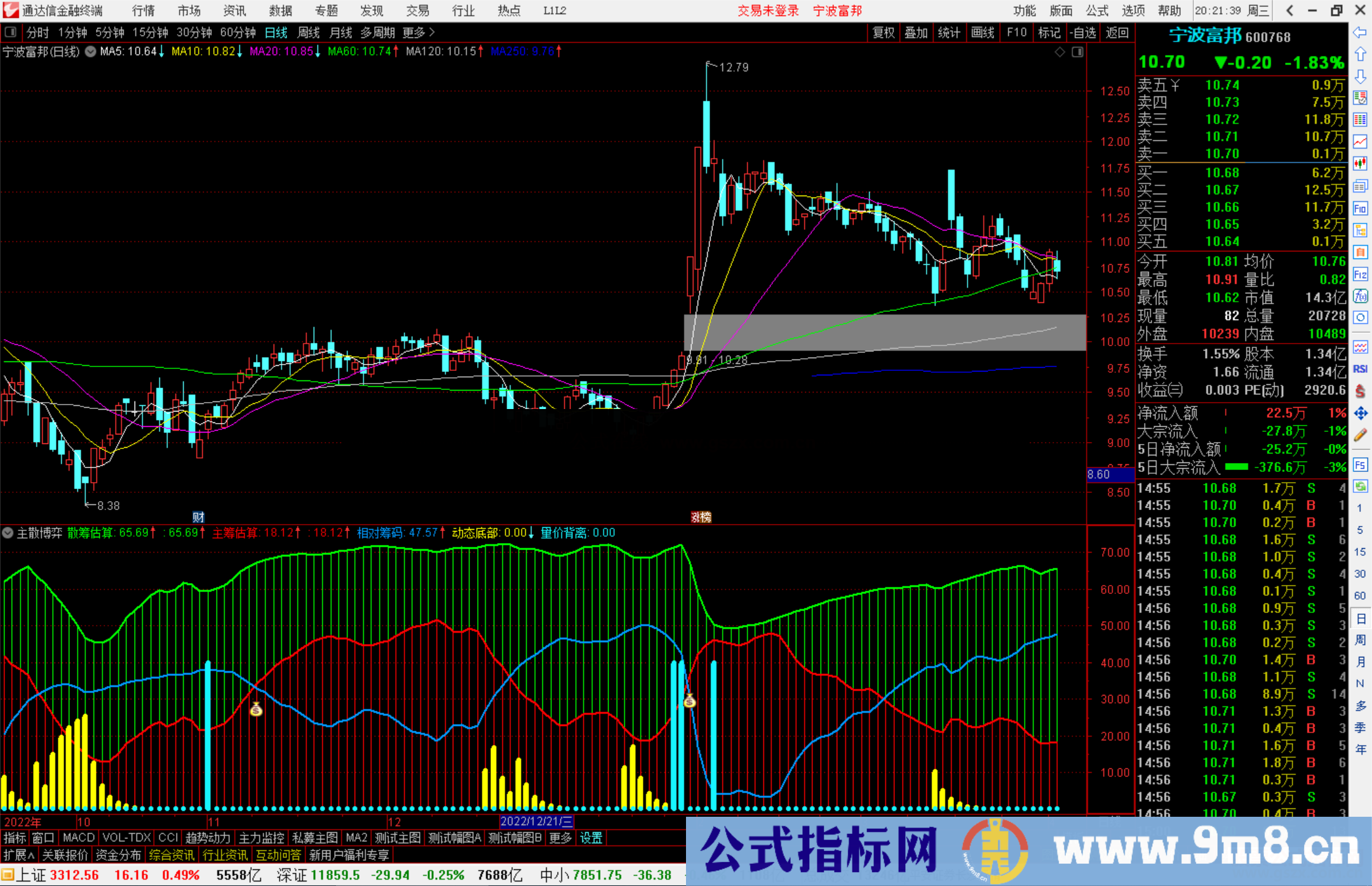Open the F10 company info panel
This screenshot has height=886, width=1372.
click(1016, 32)
